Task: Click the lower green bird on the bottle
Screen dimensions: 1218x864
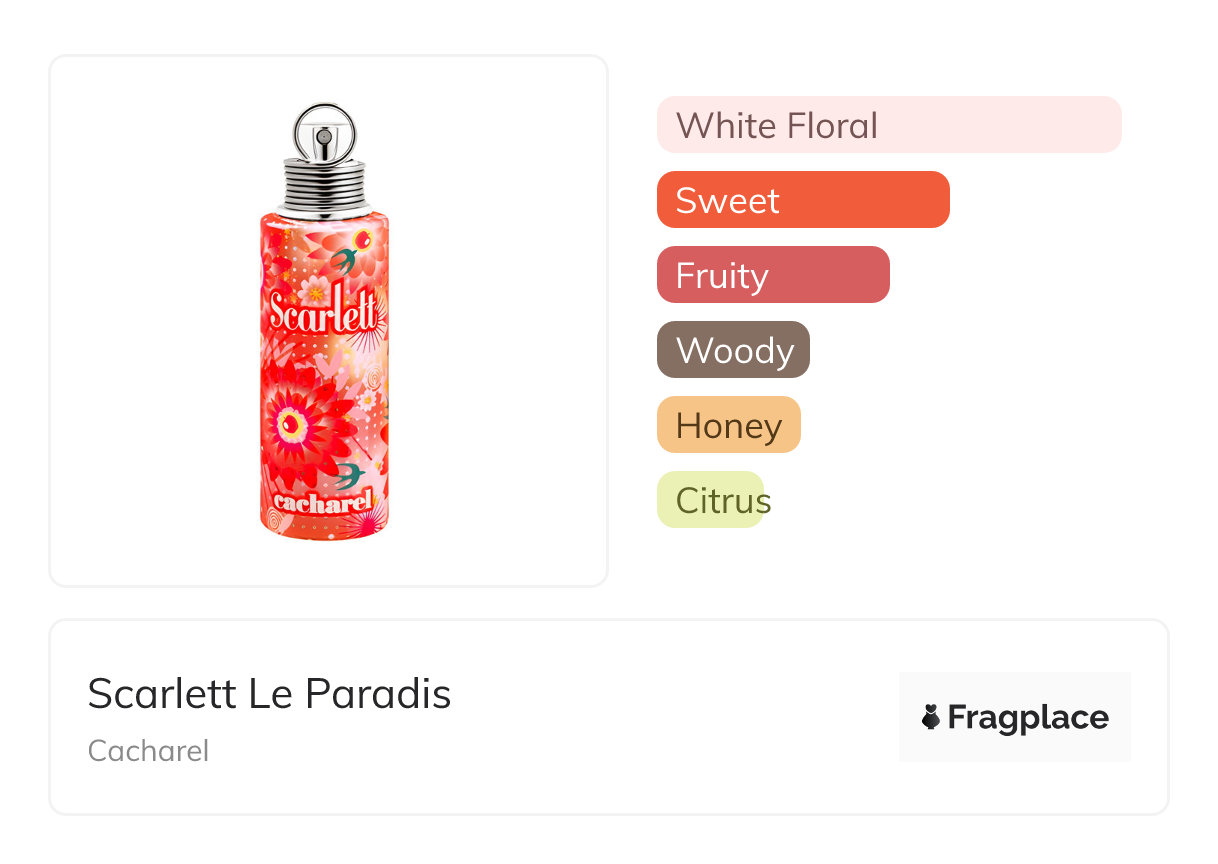Action: tap(350, 473)
